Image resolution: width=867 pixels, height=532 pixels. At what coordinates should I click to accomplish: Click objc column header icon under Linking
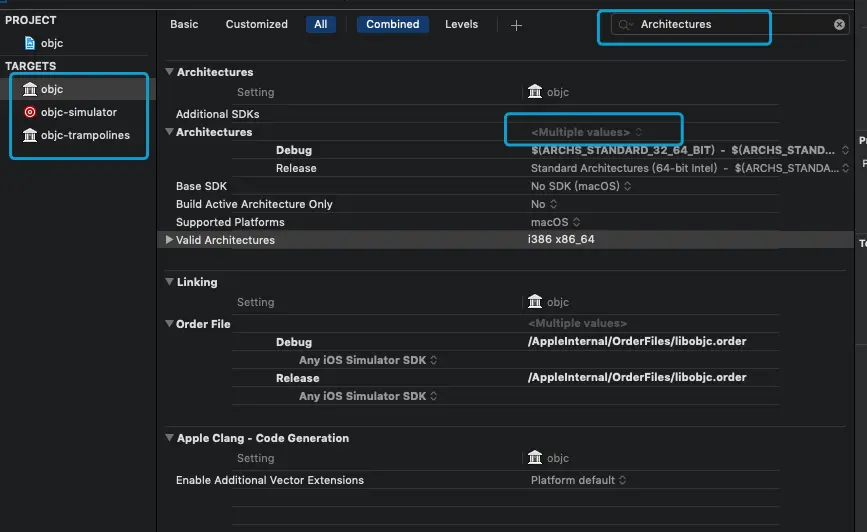click(535, 302)
